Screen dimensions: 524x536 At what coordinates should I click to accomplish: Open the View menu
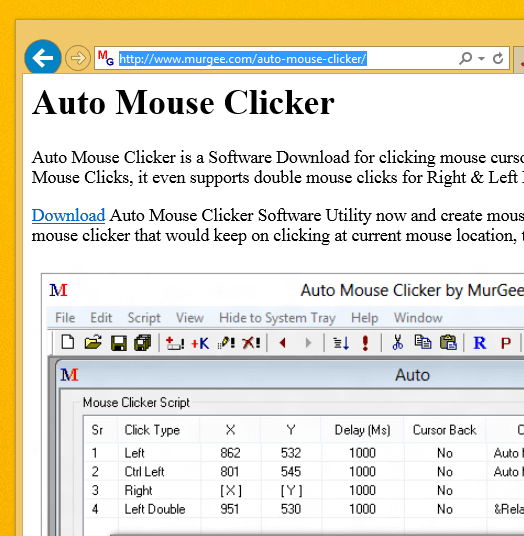(x=190, y=318)
